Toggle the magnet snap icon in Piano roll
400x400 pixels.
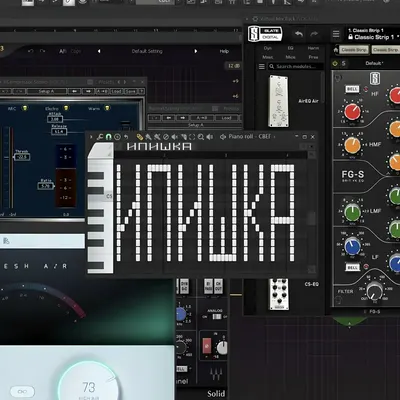click(108, 137)
